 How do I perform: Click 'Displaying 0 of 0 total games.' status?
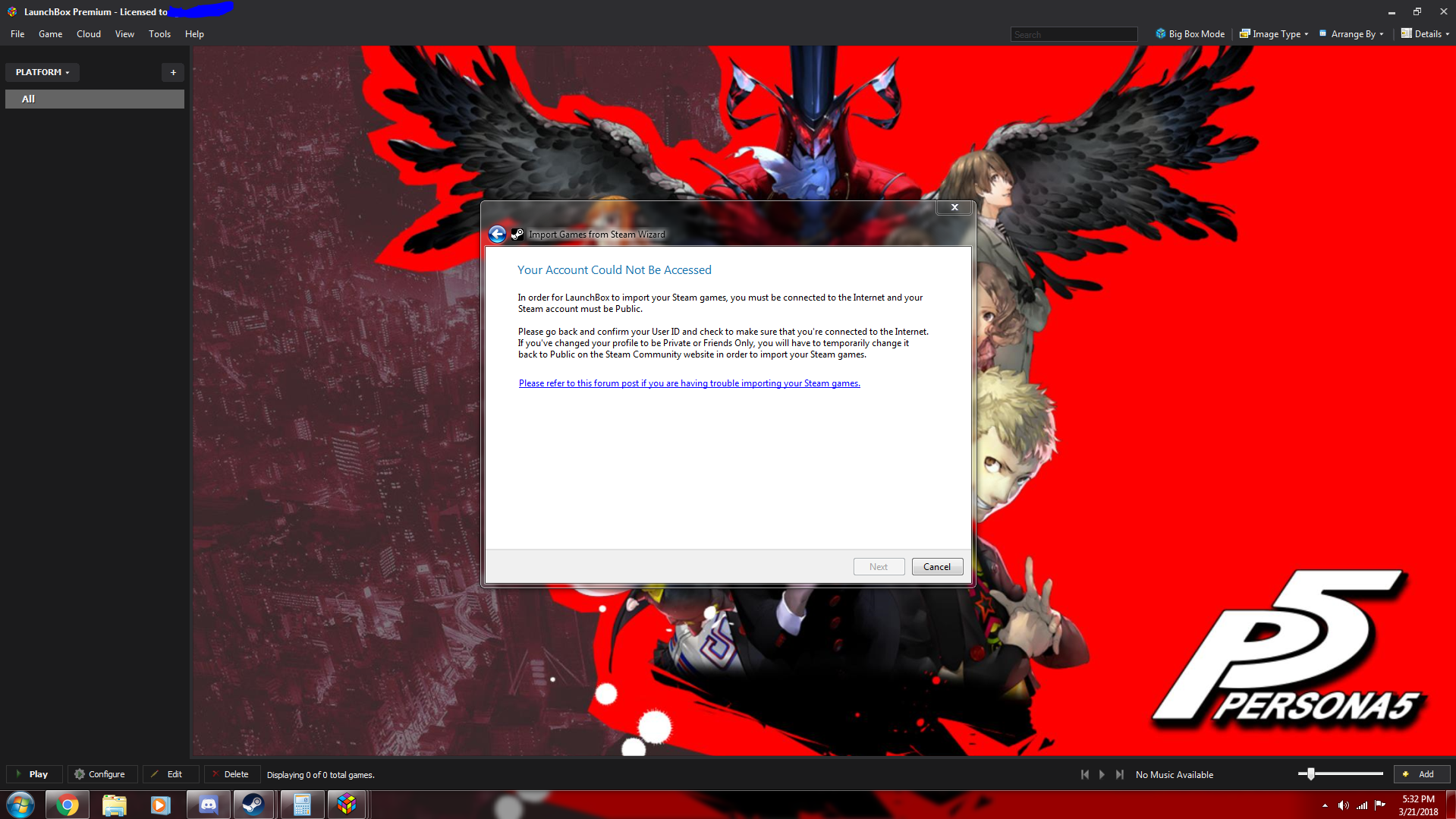320,775
